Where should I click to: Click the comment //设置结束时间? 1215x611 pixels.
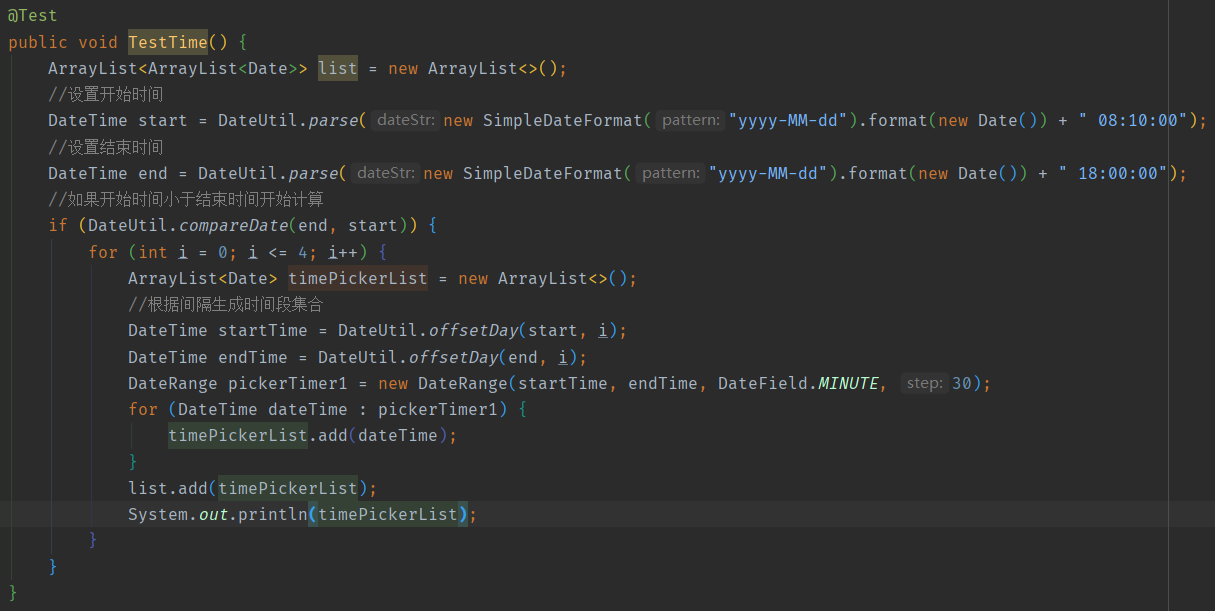pos(105,147)
